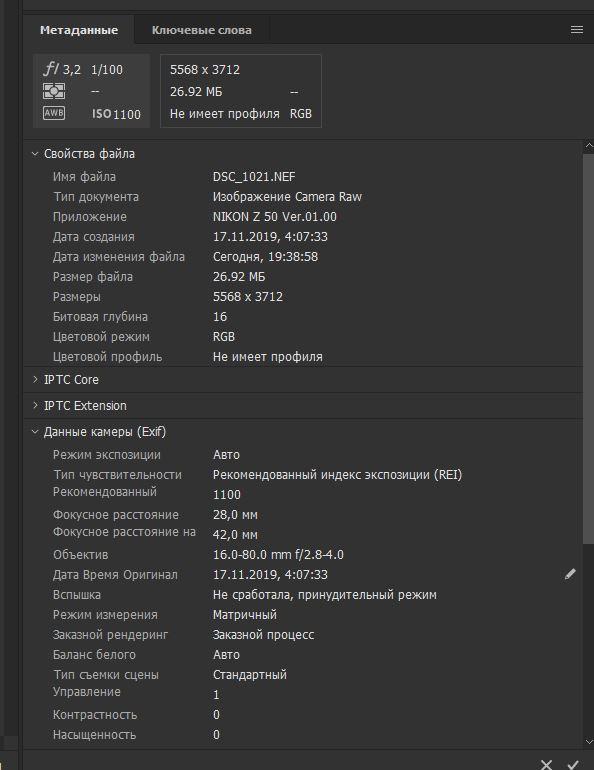Select the Режим экспозиции Авто value
This screenshot has width=594, height=770.
(x=226, y=455)
